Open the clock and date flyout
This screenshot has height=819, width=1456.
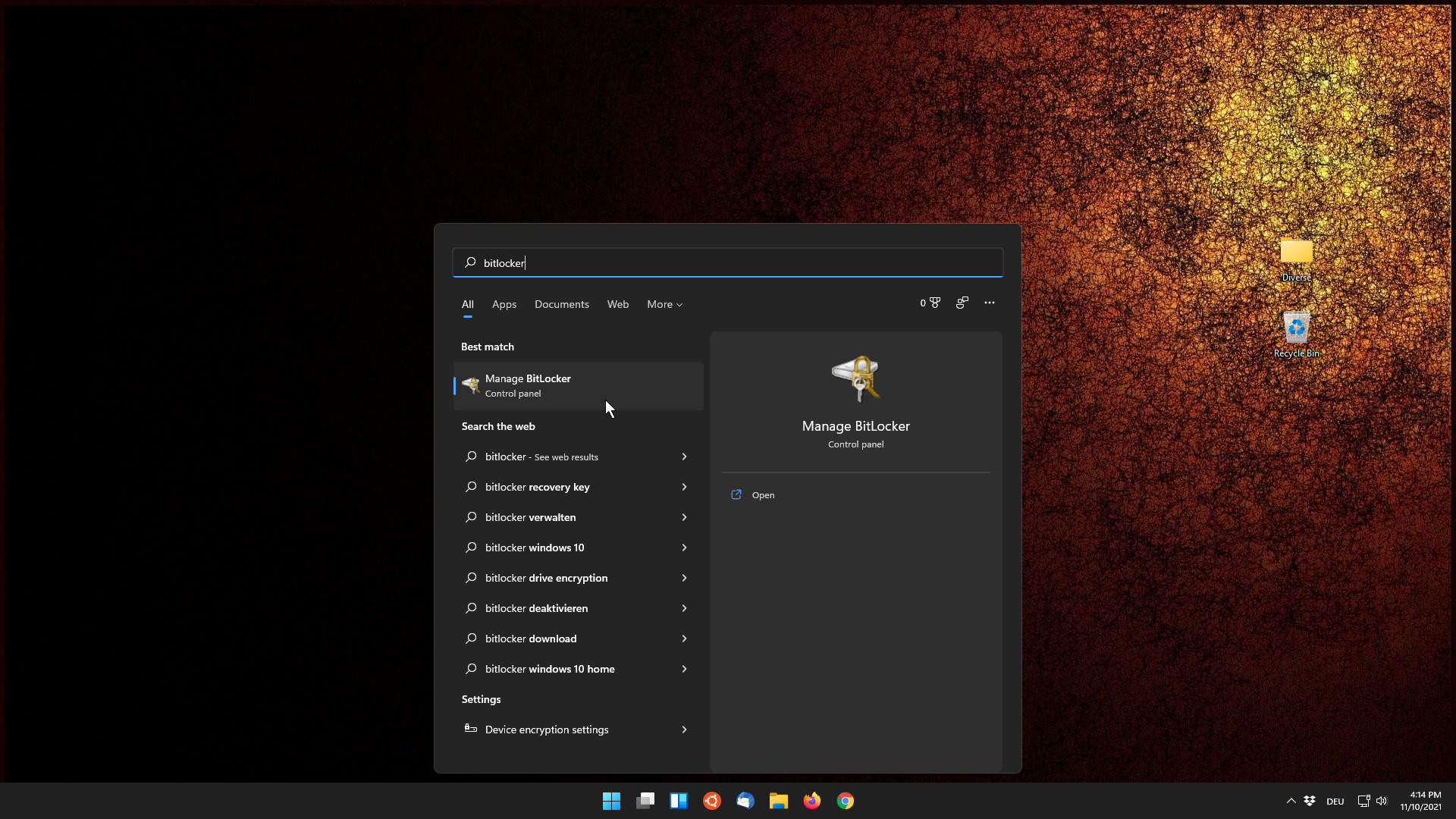coord(1421,801)
